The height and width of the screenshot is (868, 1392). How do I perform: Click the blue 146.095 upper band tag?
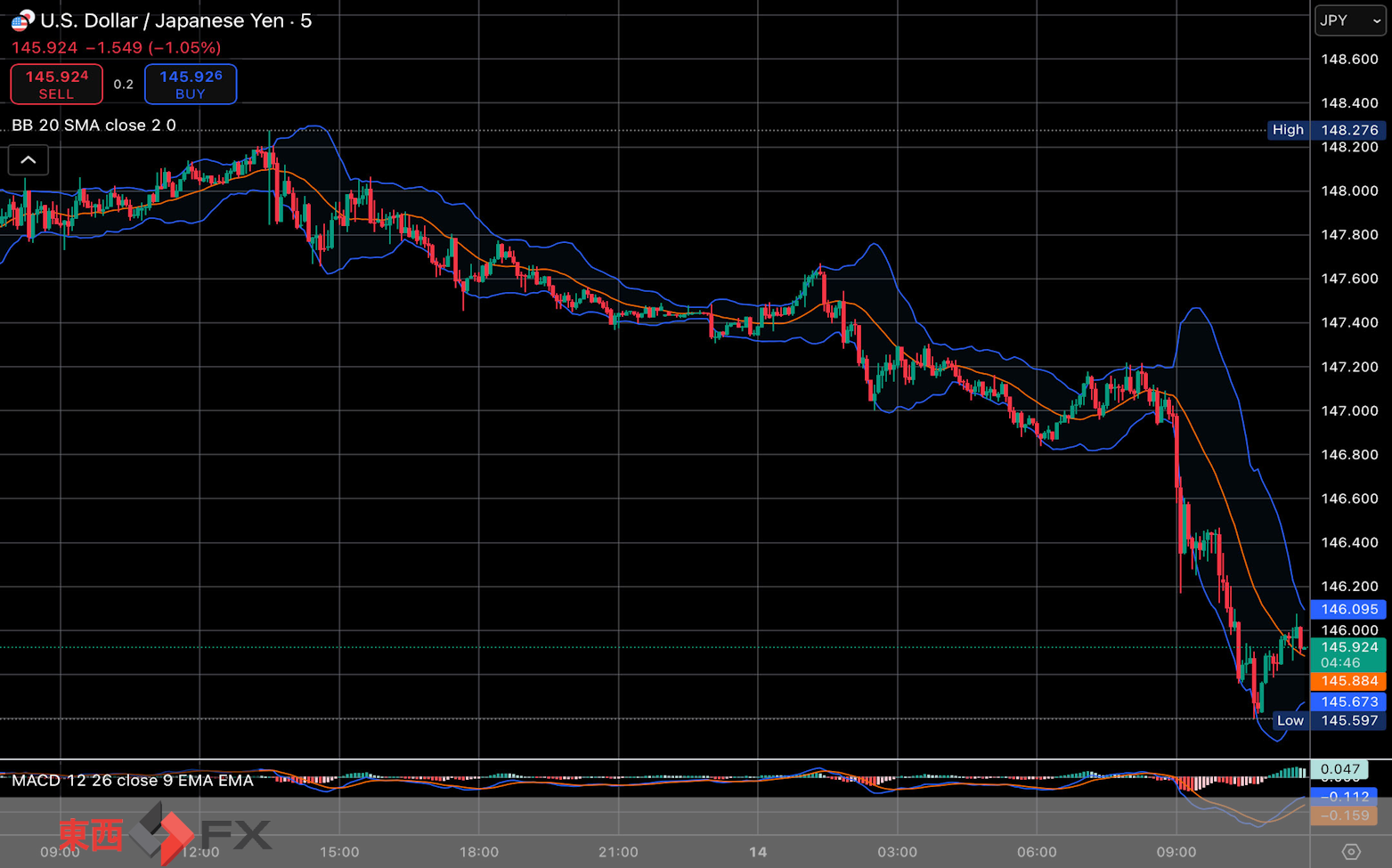point(1348,609)
